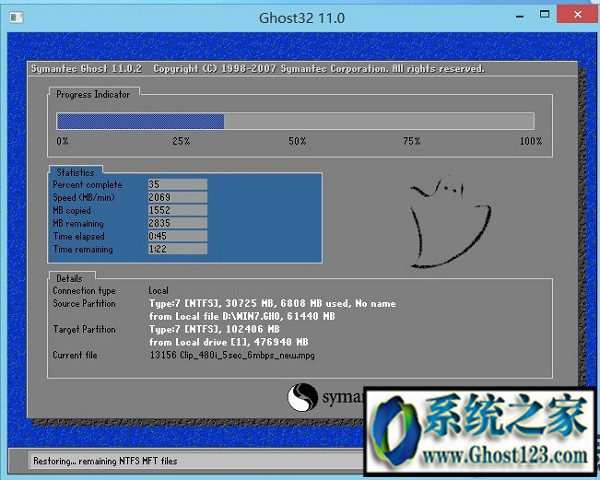Click the Progress Indicator label
Screen dimensions: 600x480
coord(93,95)
